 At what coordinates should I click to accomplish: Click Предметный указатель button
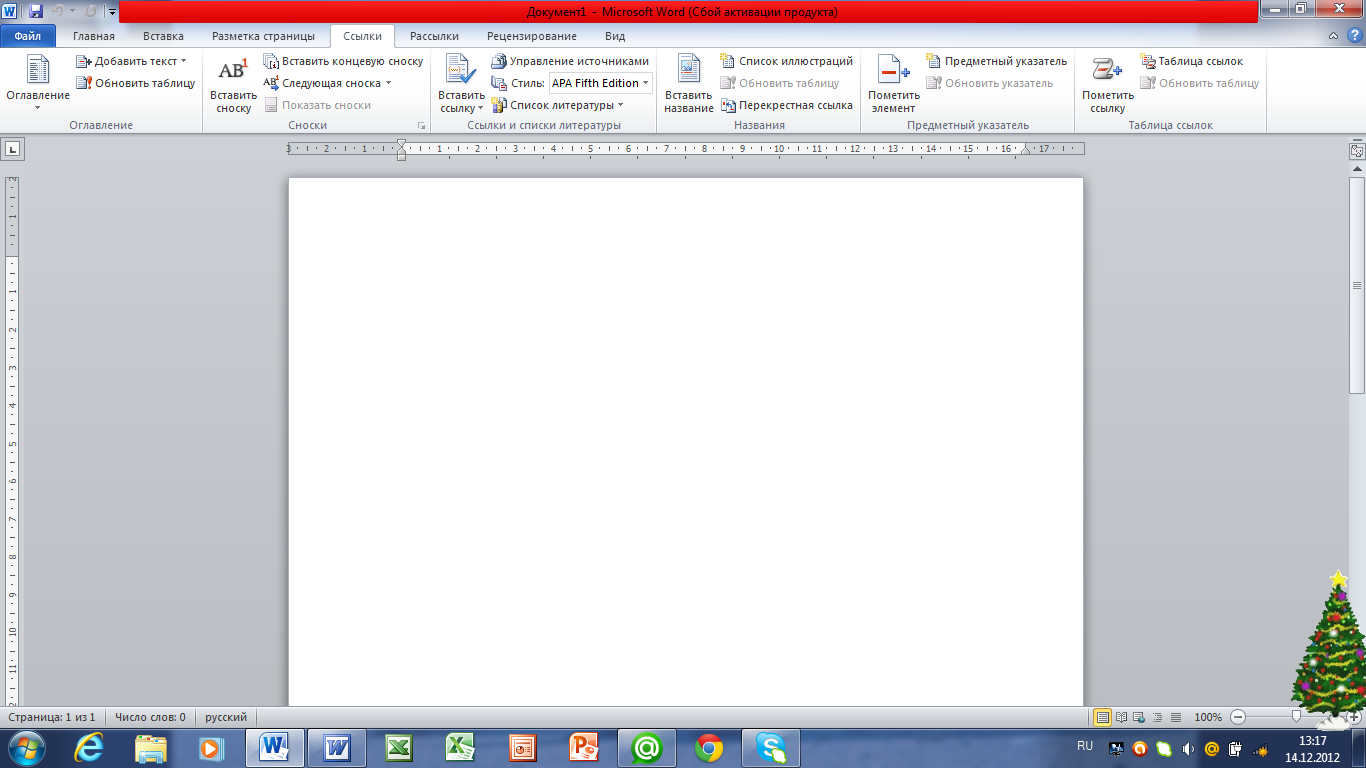[x=997, y=61]
